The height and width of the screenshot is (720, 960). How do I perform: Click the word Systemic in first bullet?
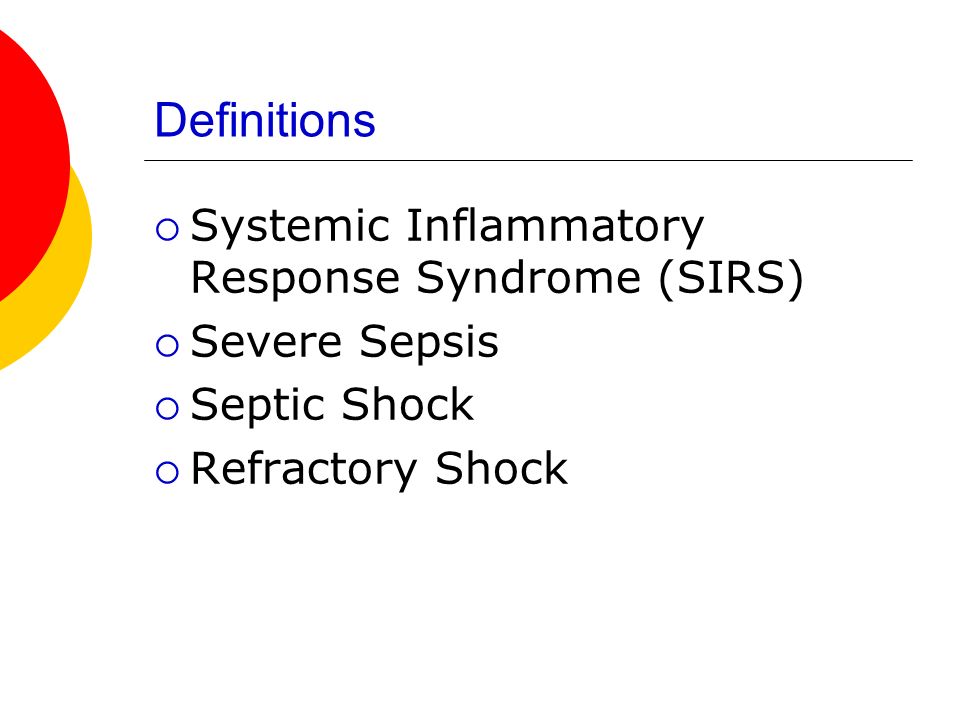pos(290,228)
